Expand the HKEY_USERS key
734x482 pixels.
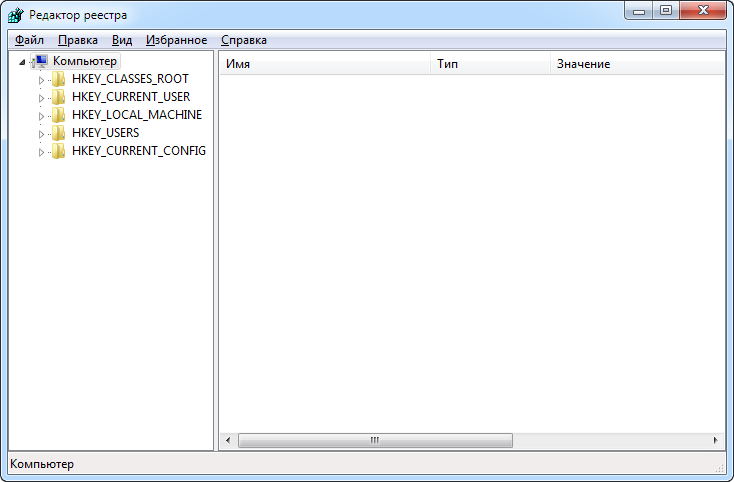point(41,134)
